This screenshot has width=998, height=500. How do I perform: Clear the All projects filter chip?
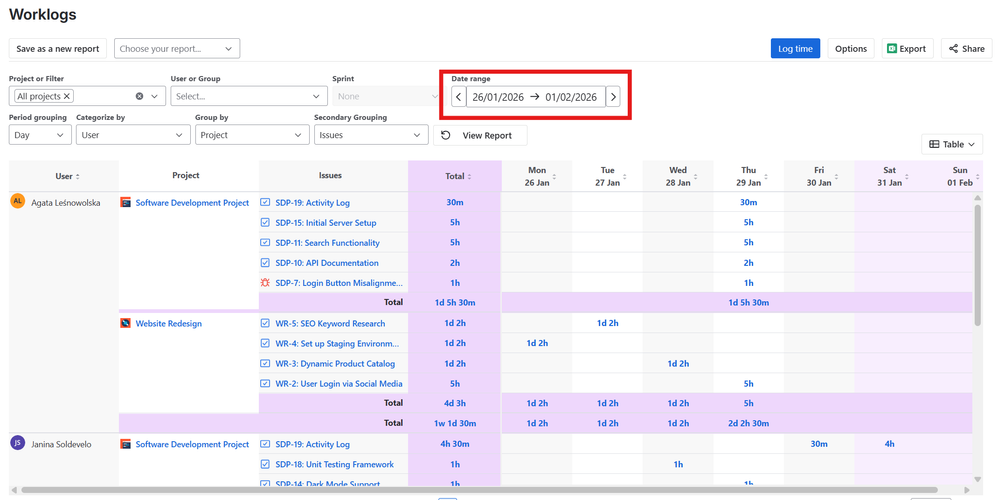click(x=67, y=97)
